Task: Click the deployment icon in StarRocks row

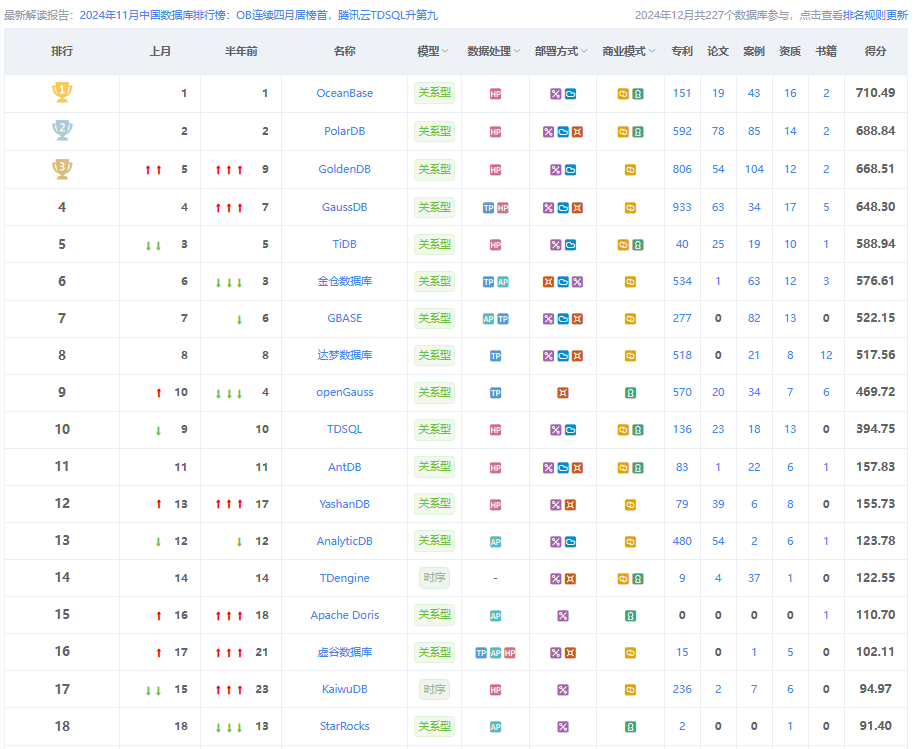Action: pyautogui.click(x=563, y=727)
